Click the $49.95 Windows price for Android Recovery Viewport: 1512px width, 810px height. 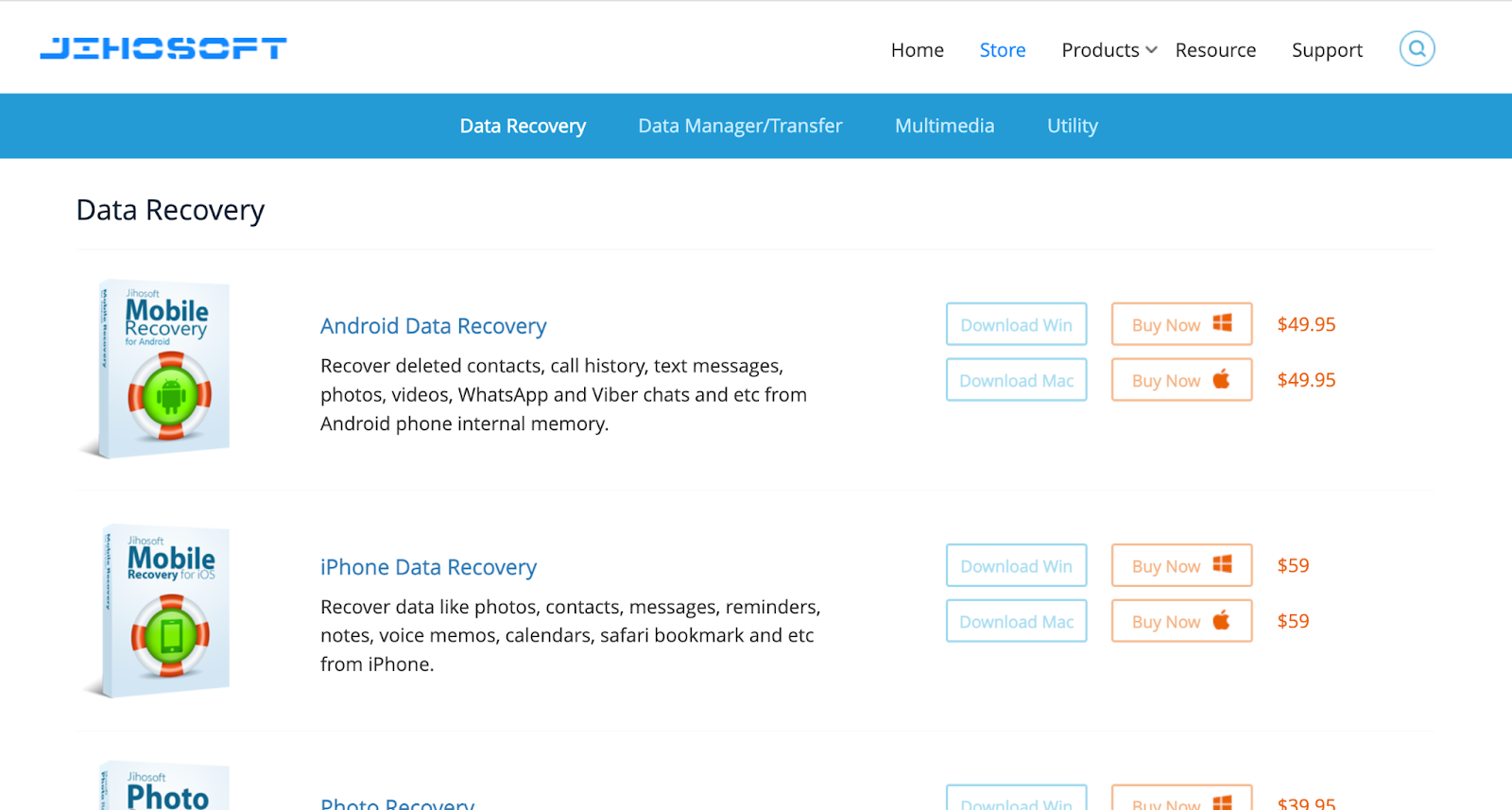point(1306,324)
